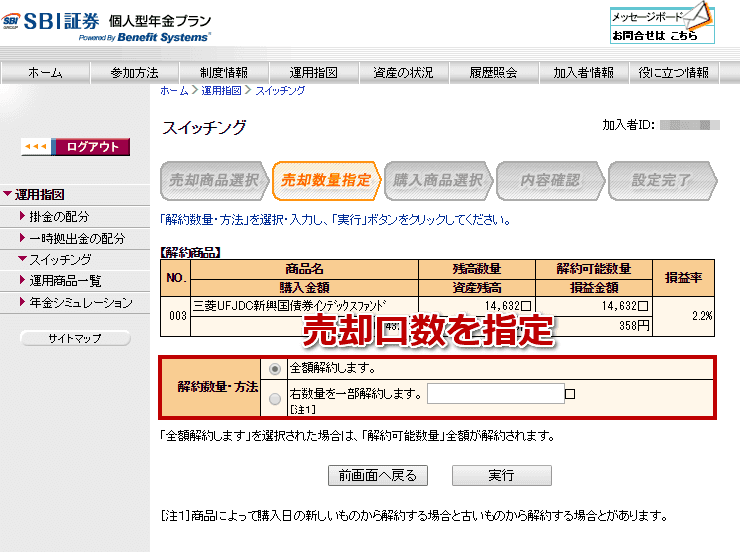
Task: Focus the partial cancellation quantity field
Action: (496, 393)
